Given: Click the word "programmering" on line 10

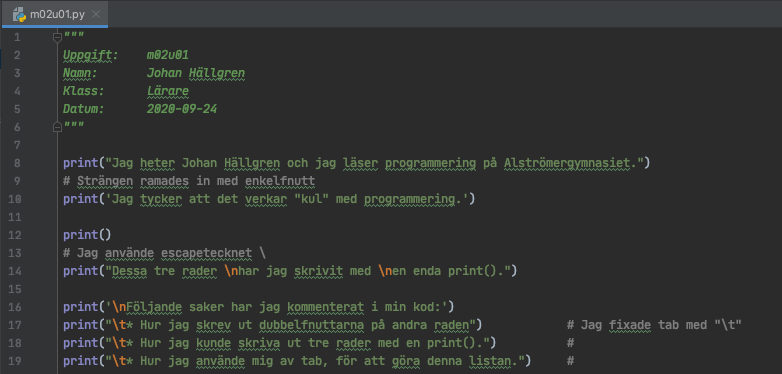Looking at the screenshot, I should (409, 199).
